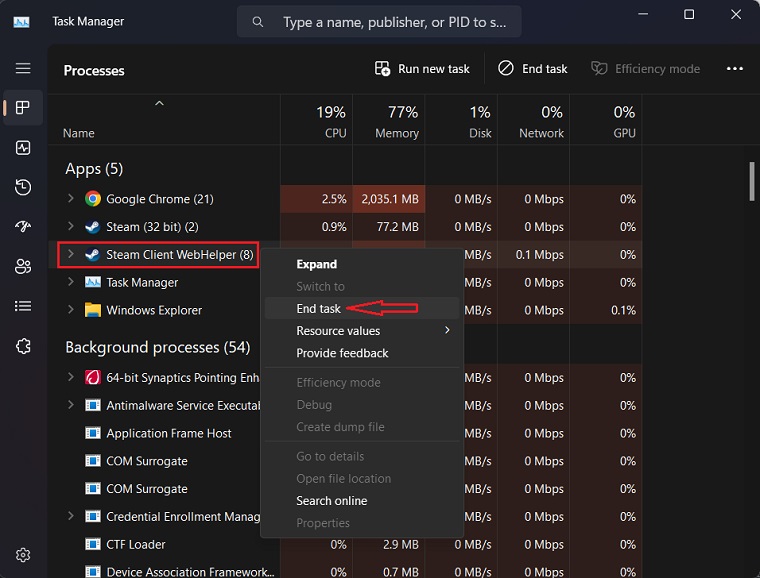Click the vertical scrollbar of process list

coord(752,182)
